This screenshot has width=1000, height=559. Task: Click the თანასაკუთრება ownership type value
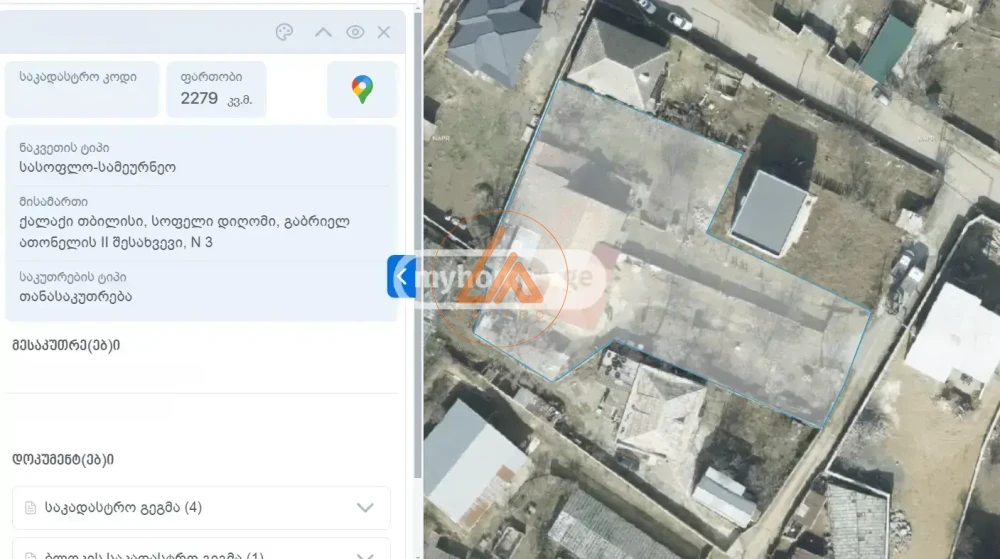[75, 296]
